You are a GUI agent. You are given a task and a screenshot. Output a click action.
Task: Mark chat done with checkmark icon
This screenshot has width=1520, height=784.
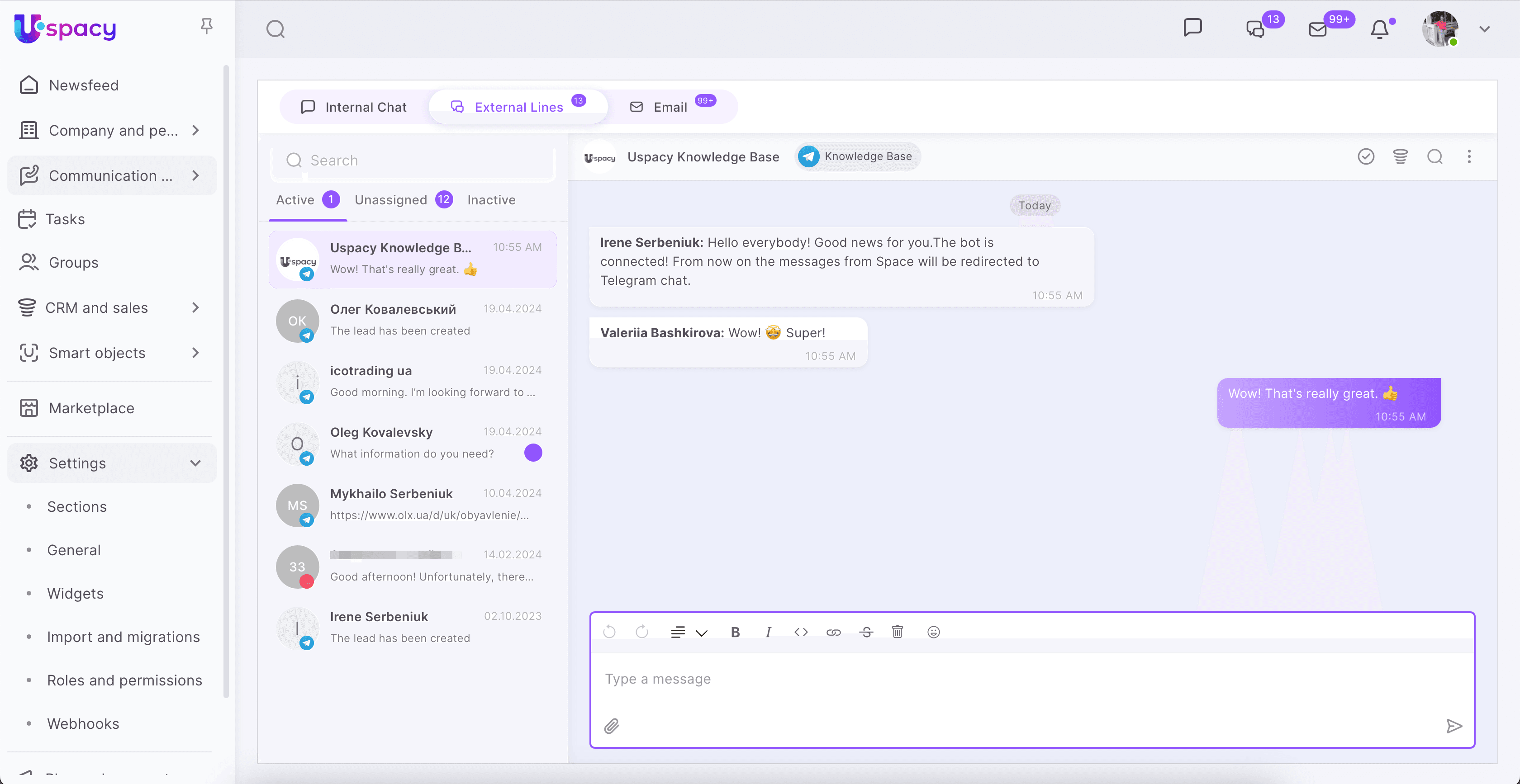[x=1366, y=156]
